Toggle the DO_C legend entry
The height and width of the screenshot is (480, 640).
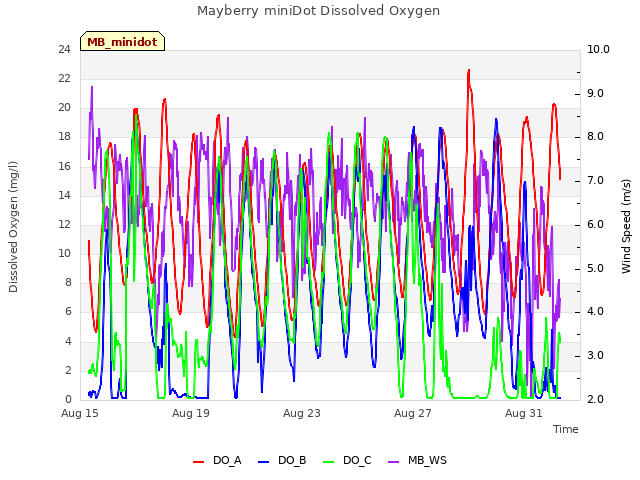point(347,460)
